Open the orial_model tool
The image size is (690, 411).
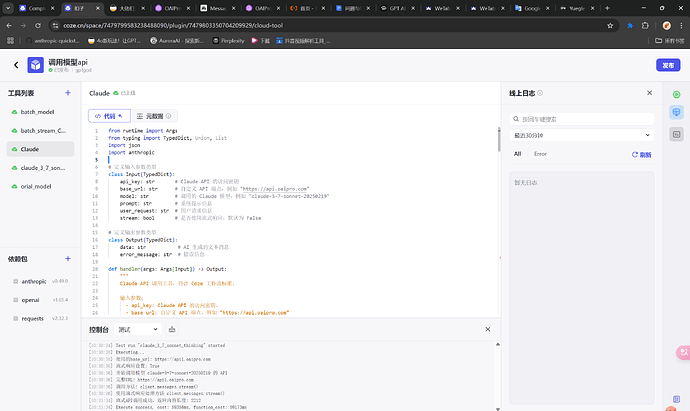click(40, 187)
